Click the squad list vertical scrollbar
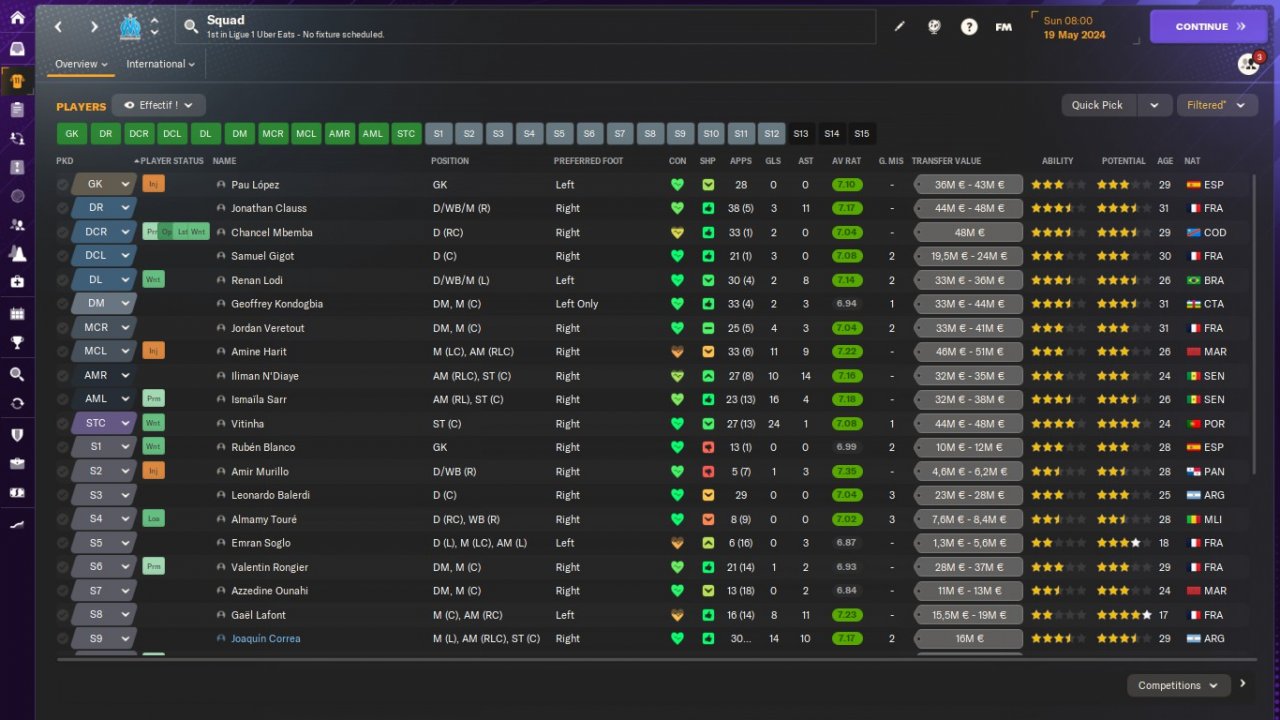 pyautogui.click(x=1253, y=320)
